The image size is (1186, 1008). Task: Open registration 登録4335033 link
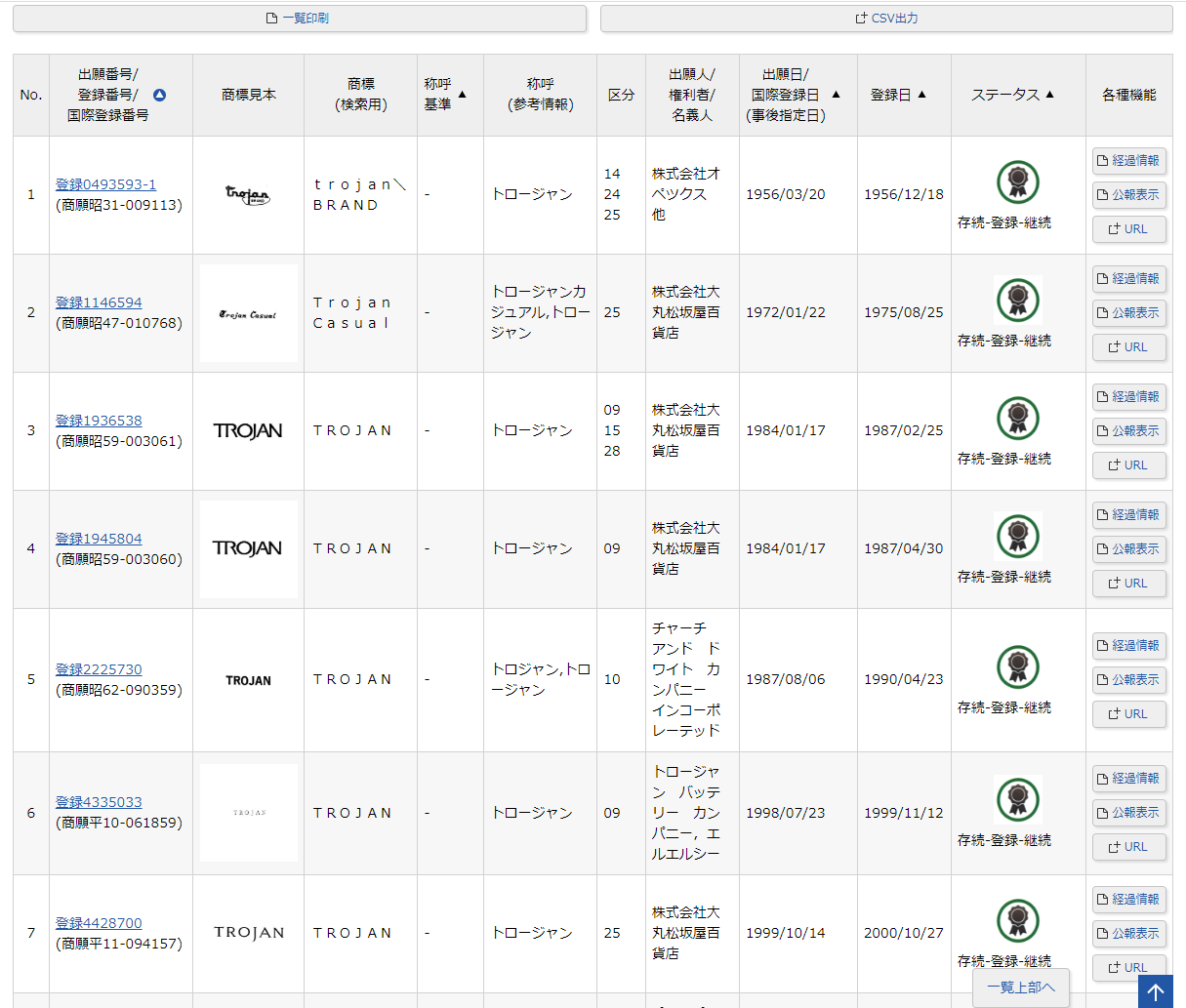point(99,802)
